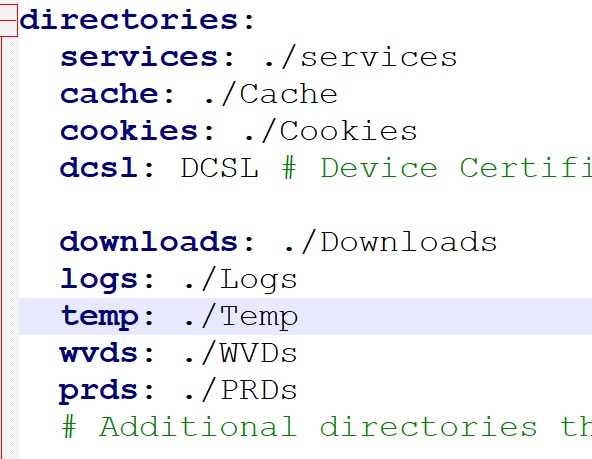The width and height of the screenshot is (592, 459).
Task: Click the 'Additional directories' comment line
Action: click(327, 427)
